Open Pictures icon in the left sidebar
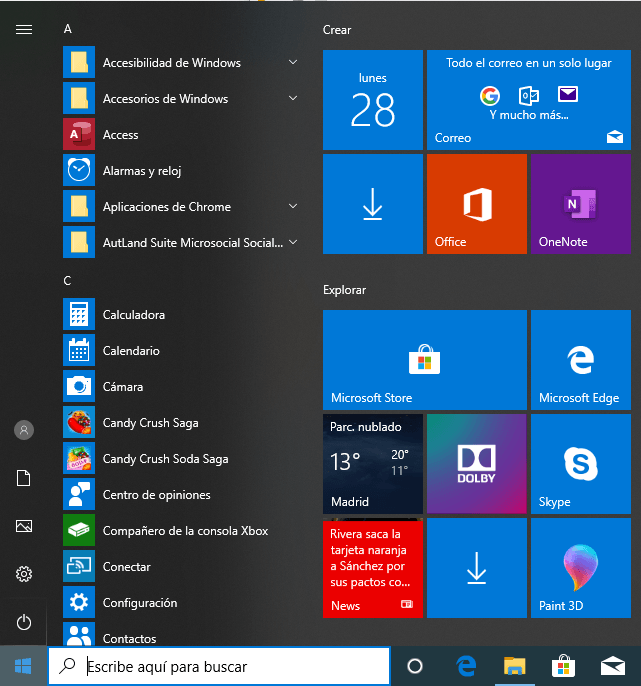 pos(24,526)
